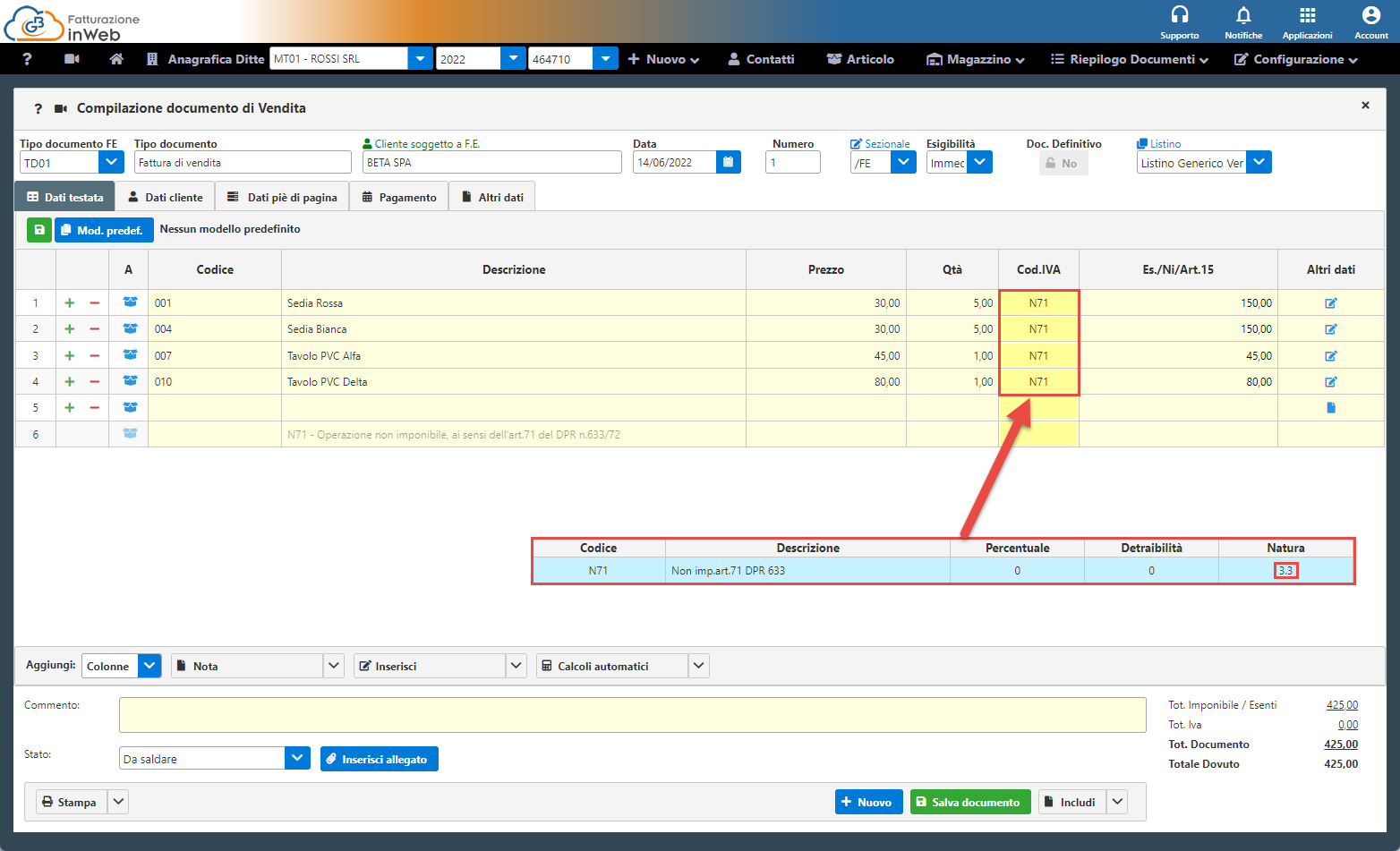The height and width of the screenshot is (851, 1400).
Task: Expand the Includi options arrow
Action: [1117, 802]
